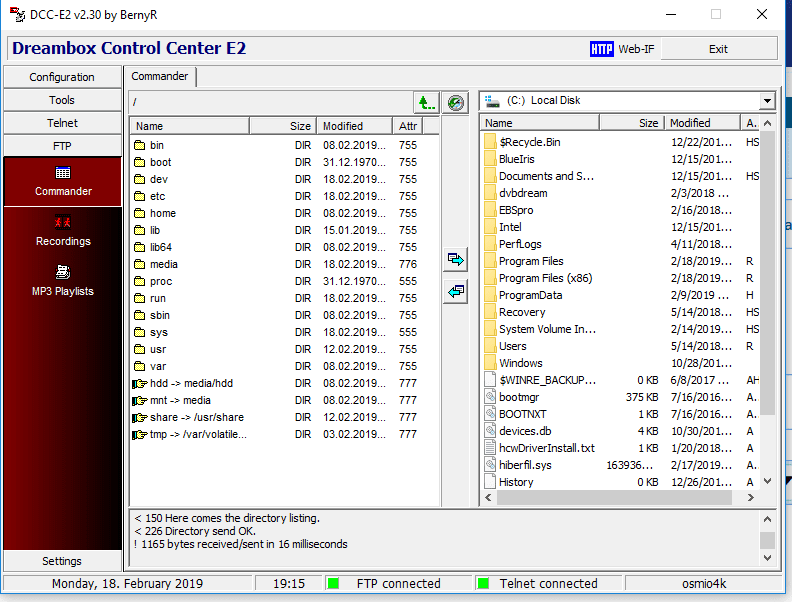
Task: Click the hdd symlink pointing-hand icon
Action: coord(139,384)
